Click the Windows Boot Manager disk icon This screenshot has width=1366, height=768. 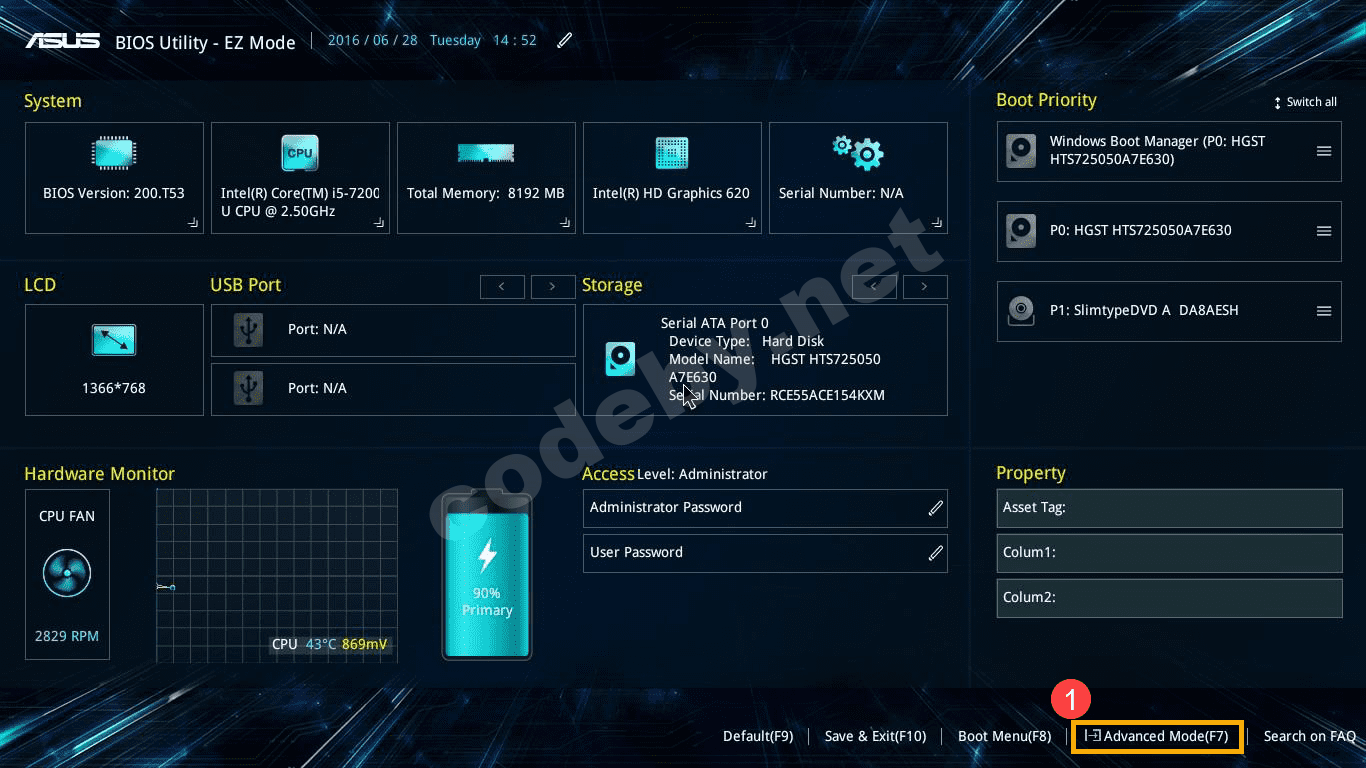click(x=1021, y=151)
